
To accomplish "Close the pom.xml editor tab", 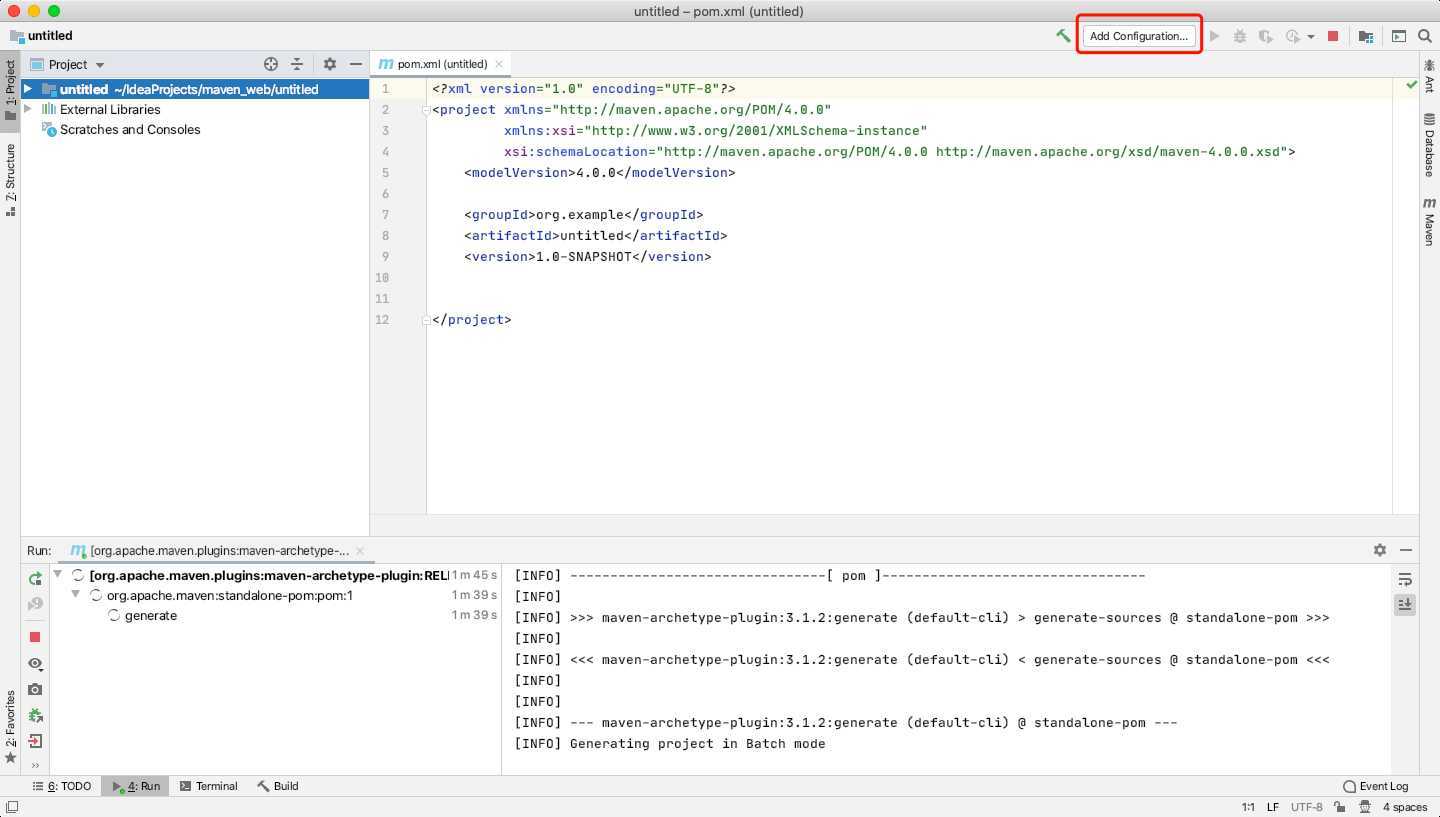I will (x=499, y=64).
